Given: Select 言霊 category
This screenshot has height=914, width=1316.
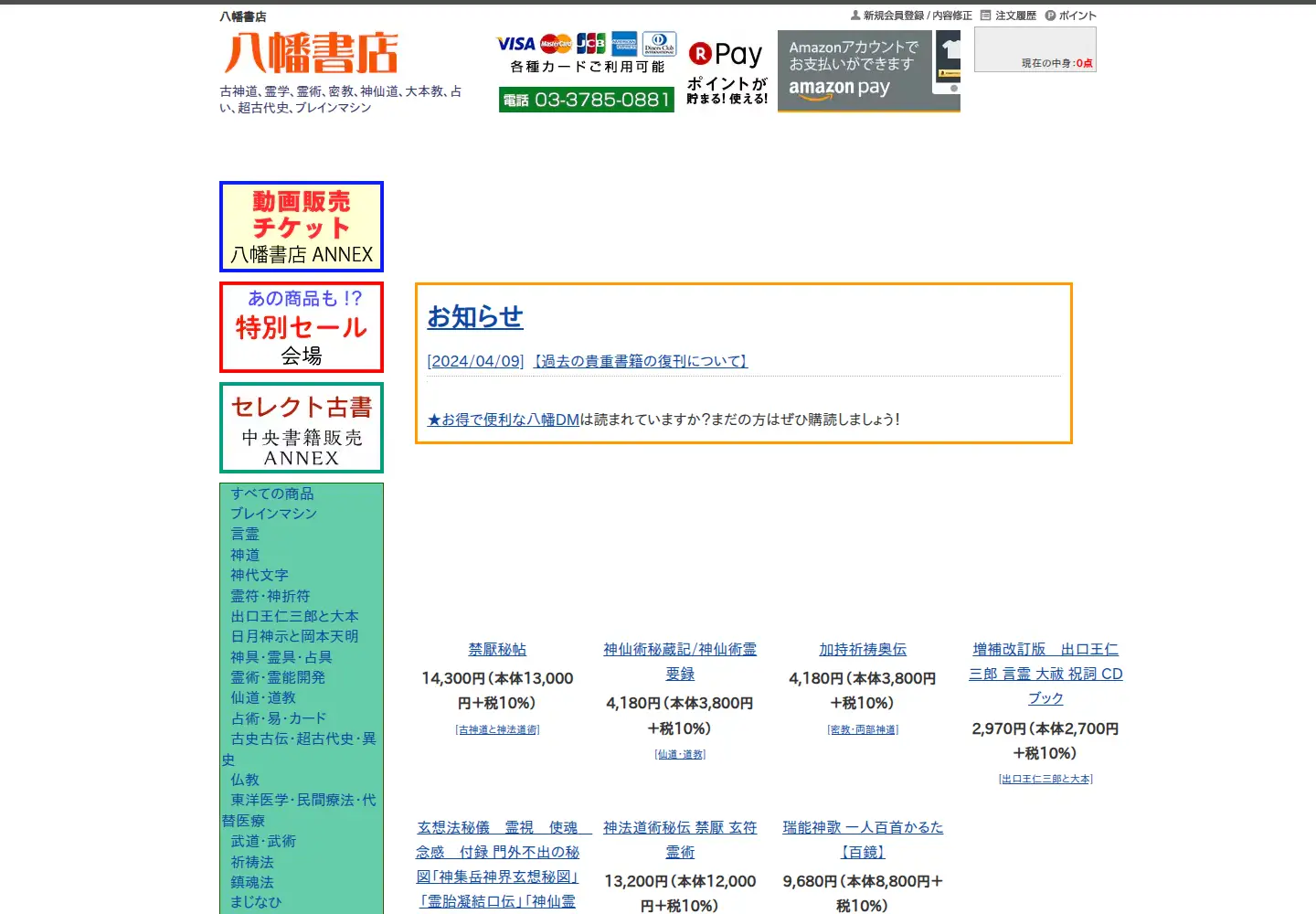Looking at the screenshot, I should pyautogui.click(x=245, y=534).
